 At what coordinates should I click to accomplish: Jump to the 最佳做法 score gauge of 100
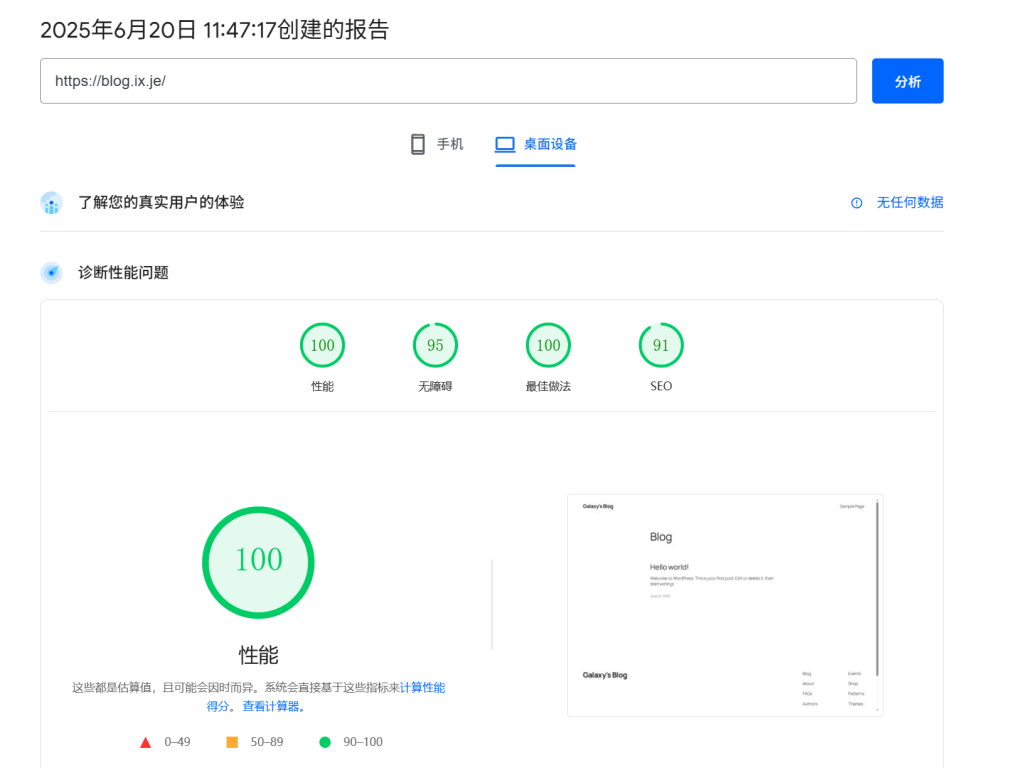pyautogui.click(x=548, y=346)
